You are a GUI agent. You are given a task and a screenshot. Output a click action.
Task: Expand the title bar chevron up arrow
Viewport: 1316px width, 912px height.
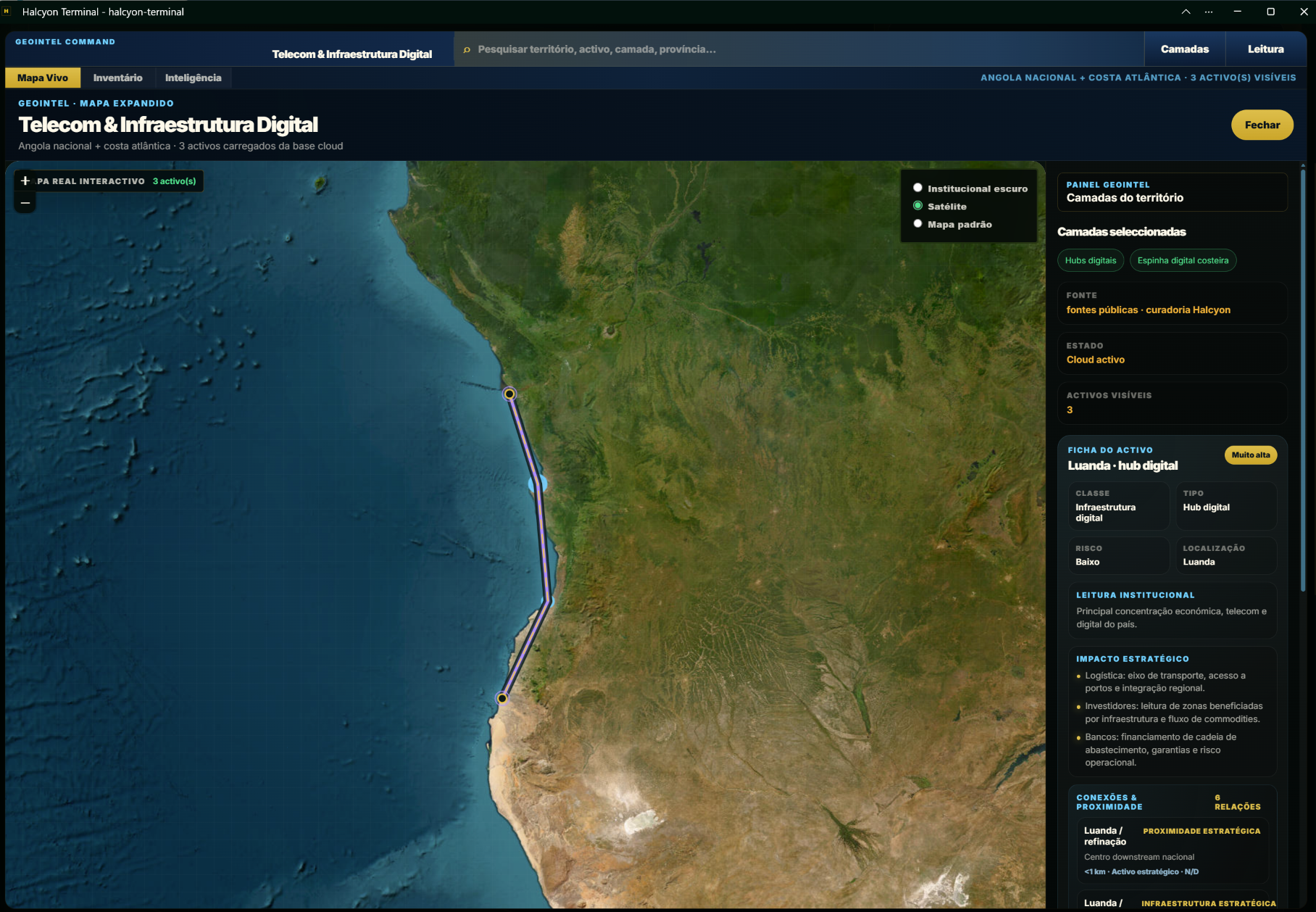[1186, 12]
